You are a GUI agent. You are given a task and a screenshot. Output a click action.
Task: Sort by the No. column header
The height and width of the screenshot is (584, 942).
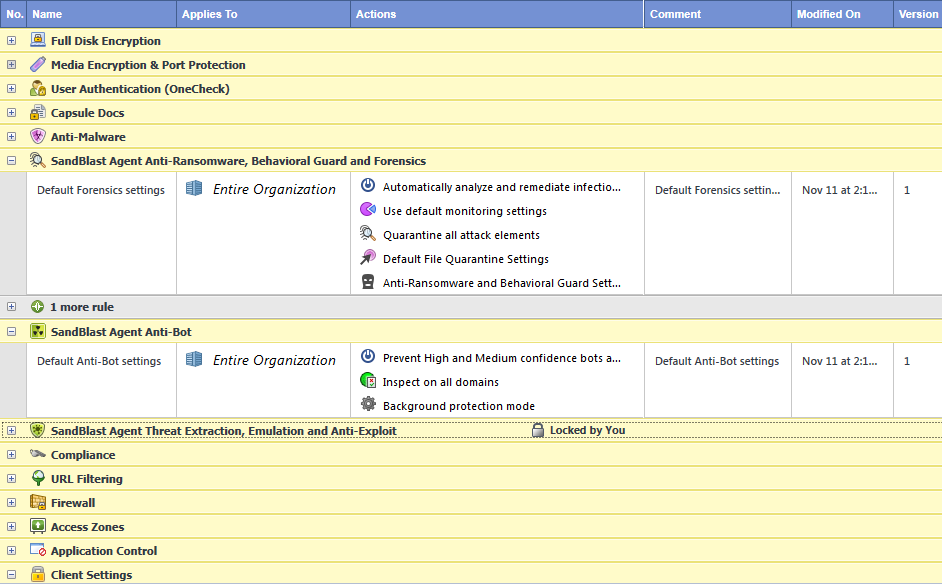(13, 14)
